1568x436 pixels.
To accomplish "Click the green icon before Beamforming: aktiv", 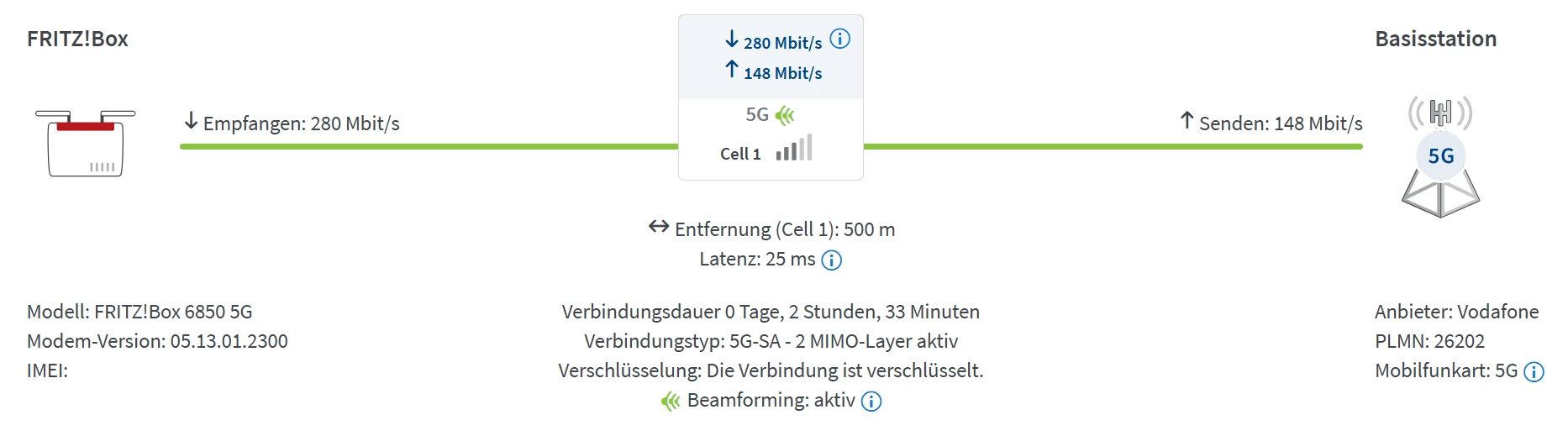I will pyautogui.click(x=670, y=402).
